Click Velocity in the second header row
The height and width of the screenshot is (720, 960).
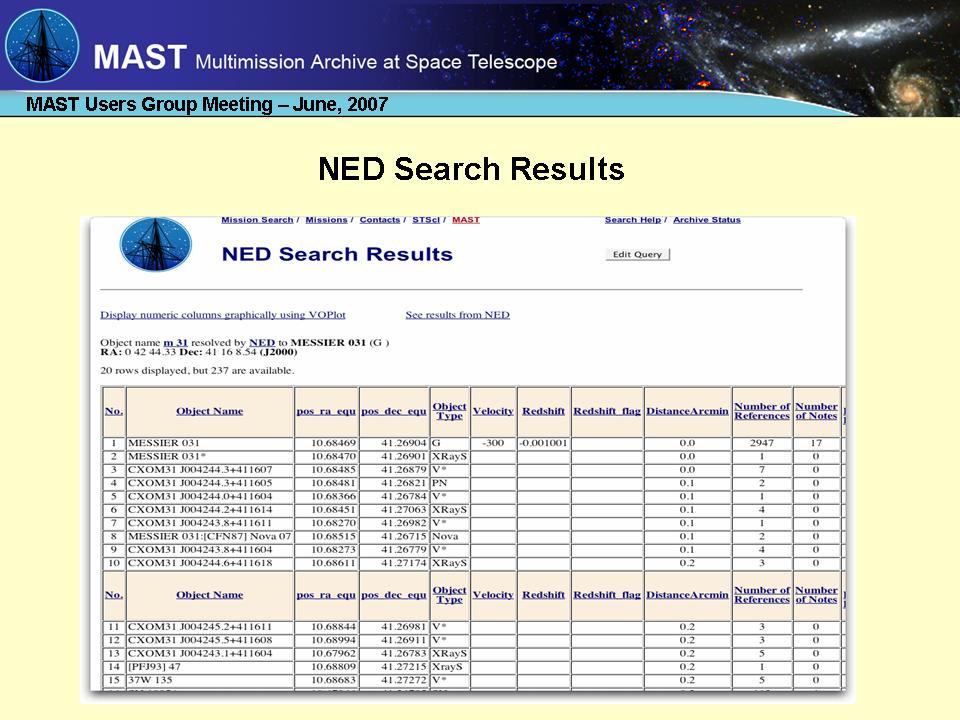coord(493,594)
